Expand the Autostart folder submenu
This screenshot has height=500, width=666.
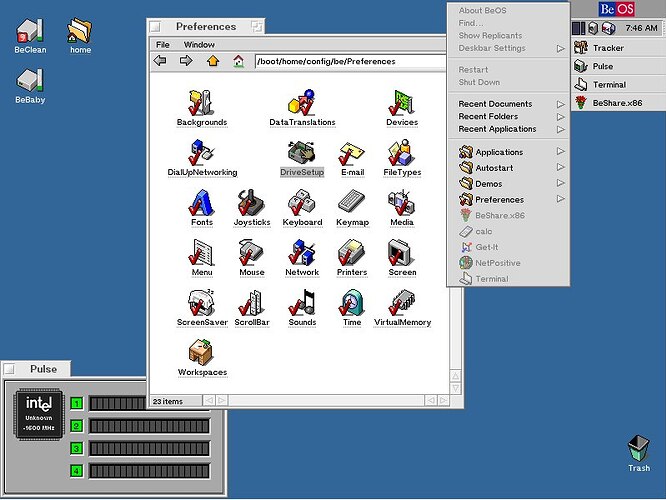[x=508, y=168]
